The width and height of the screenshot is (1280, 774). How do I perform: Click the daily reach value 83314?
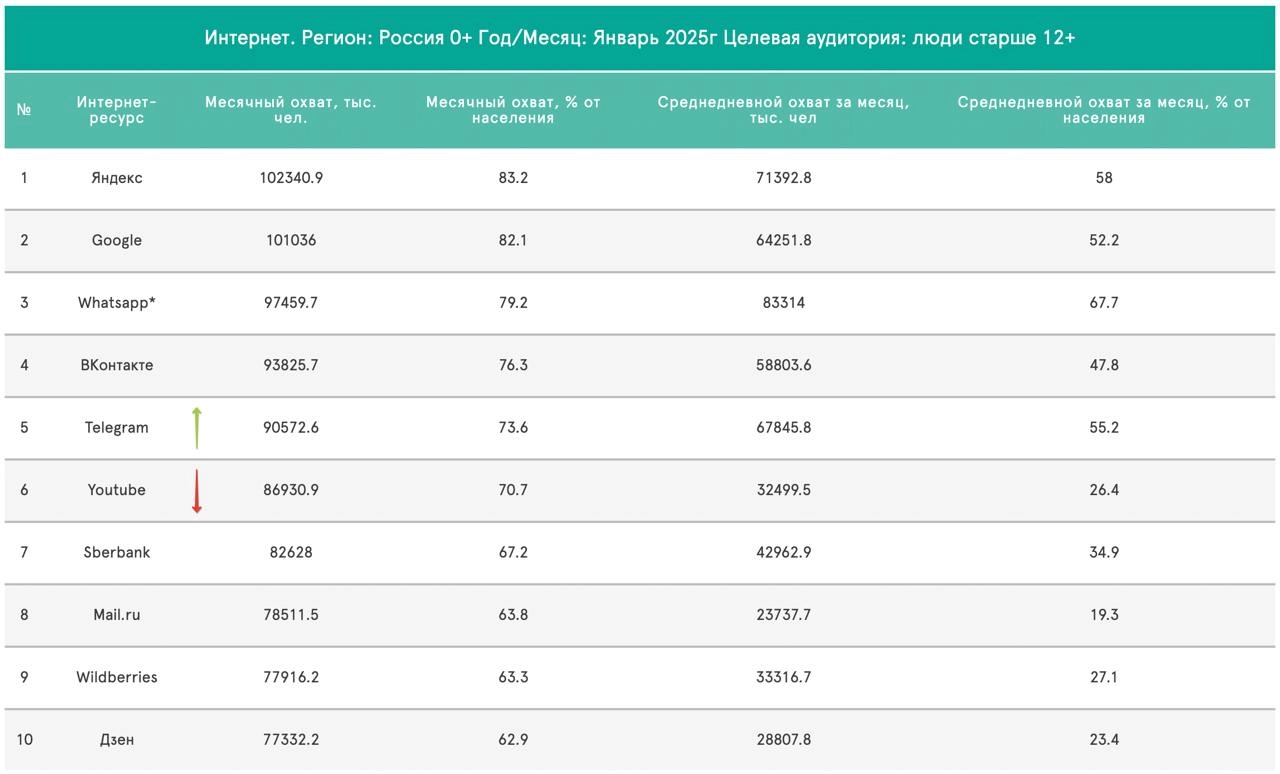click(784, 303)
